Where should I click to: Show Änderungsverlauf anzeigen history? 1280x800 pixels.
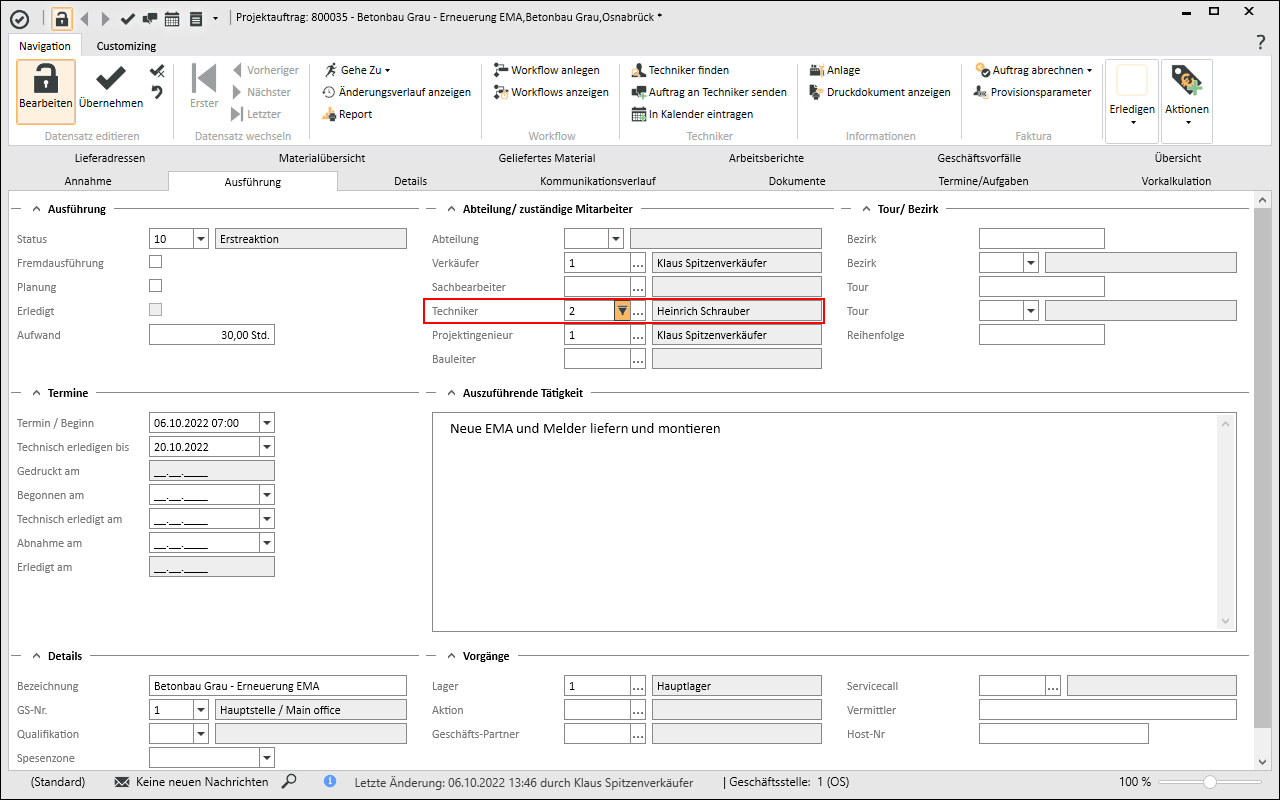coord(397,92)
